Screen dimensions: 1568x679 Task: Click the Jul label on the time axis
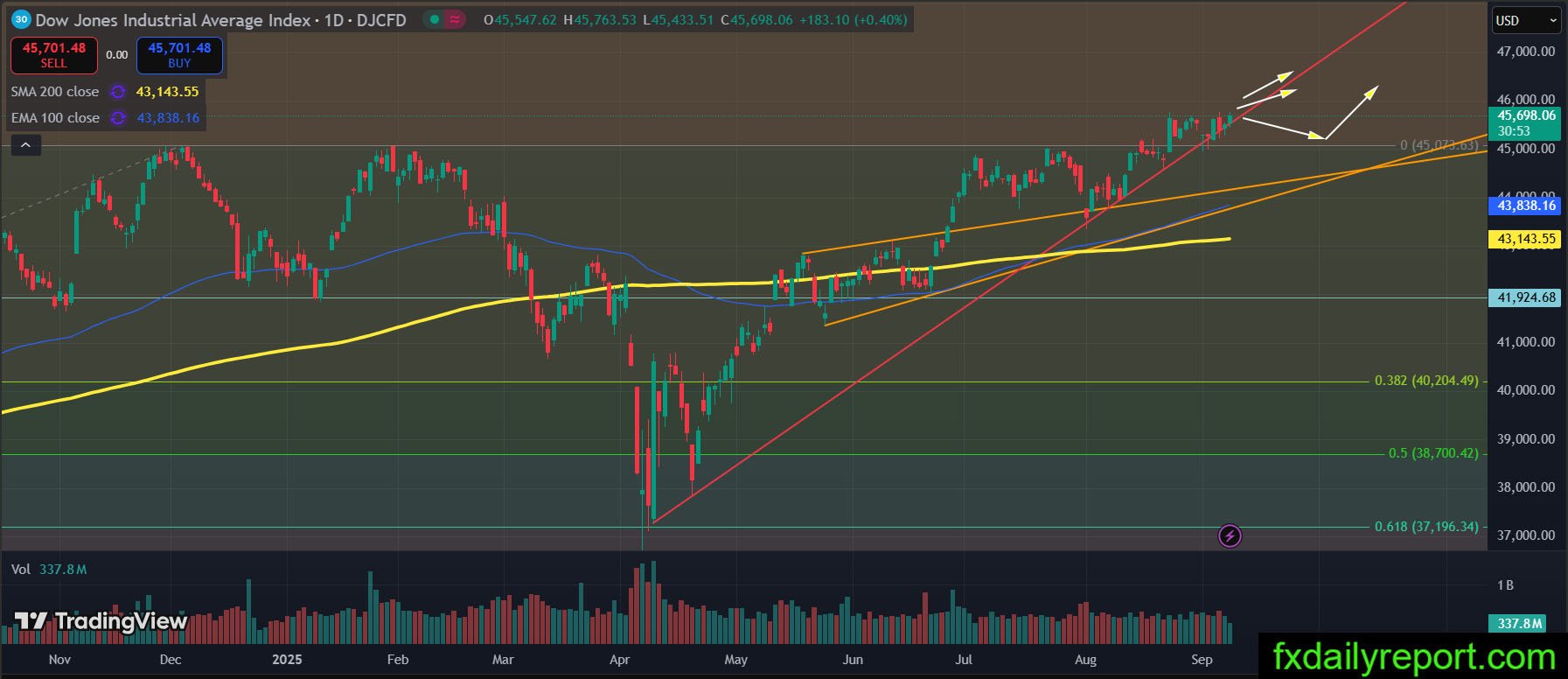coord(964,660)
